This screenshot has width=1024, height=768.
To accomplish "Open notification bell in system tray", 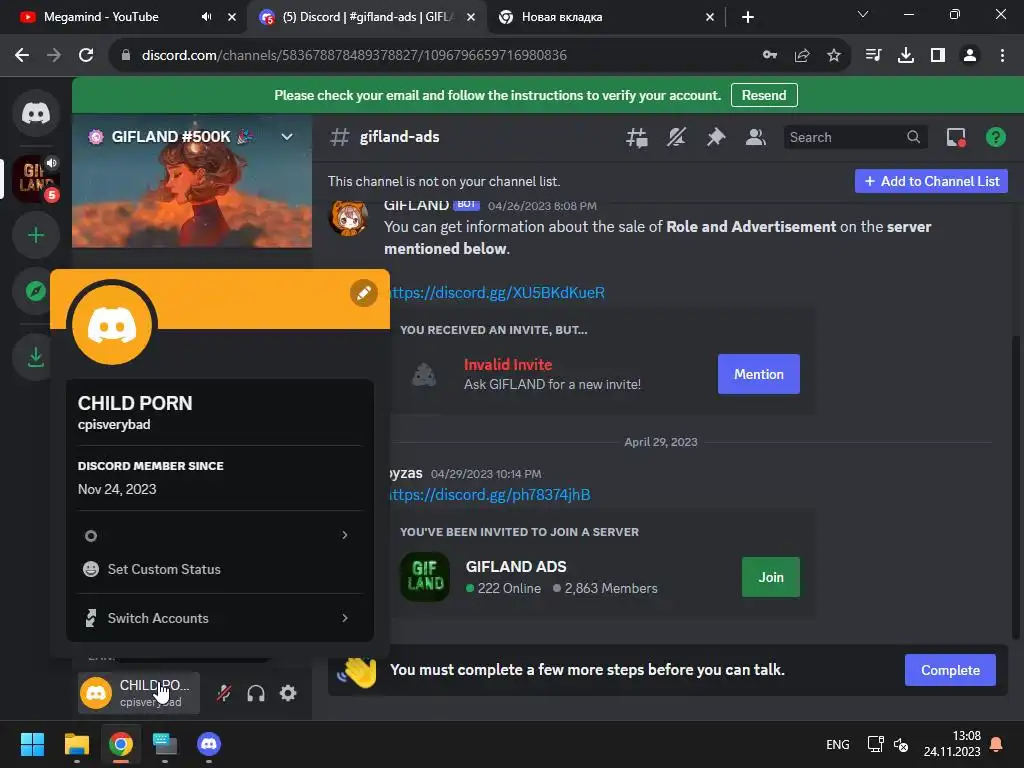I will point(997,744).
